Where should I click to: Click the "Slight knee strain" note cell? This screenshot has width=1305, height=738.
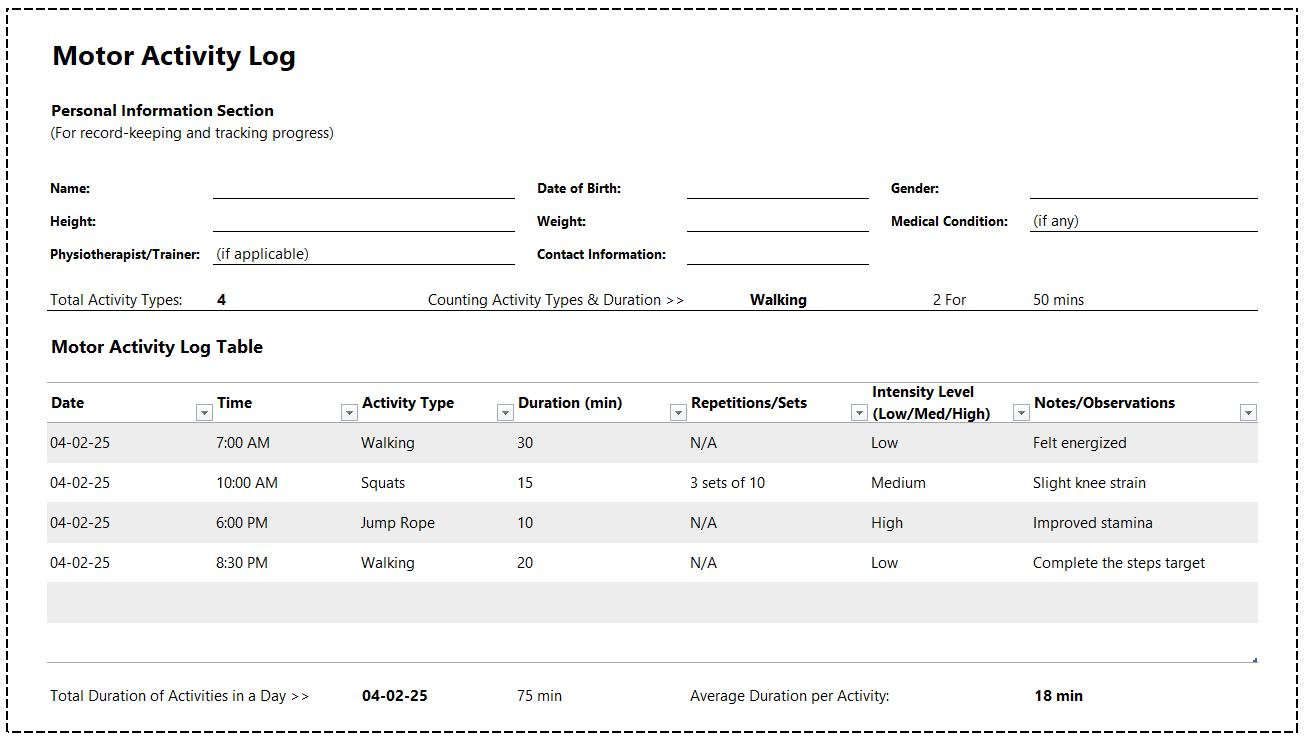click(1089, 483)
